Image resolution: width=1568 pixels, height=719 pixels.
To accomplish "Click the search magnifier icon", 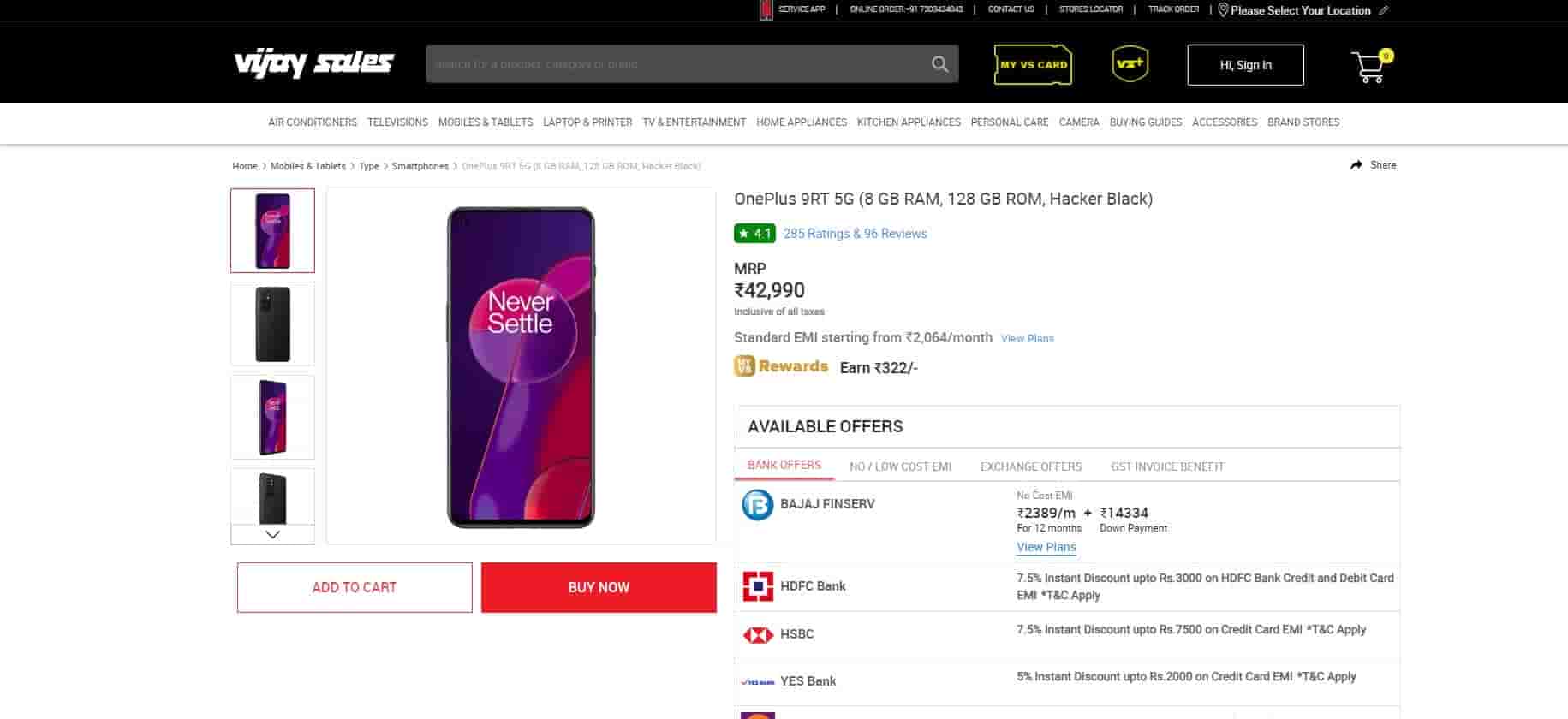I will tap(939, 64).
